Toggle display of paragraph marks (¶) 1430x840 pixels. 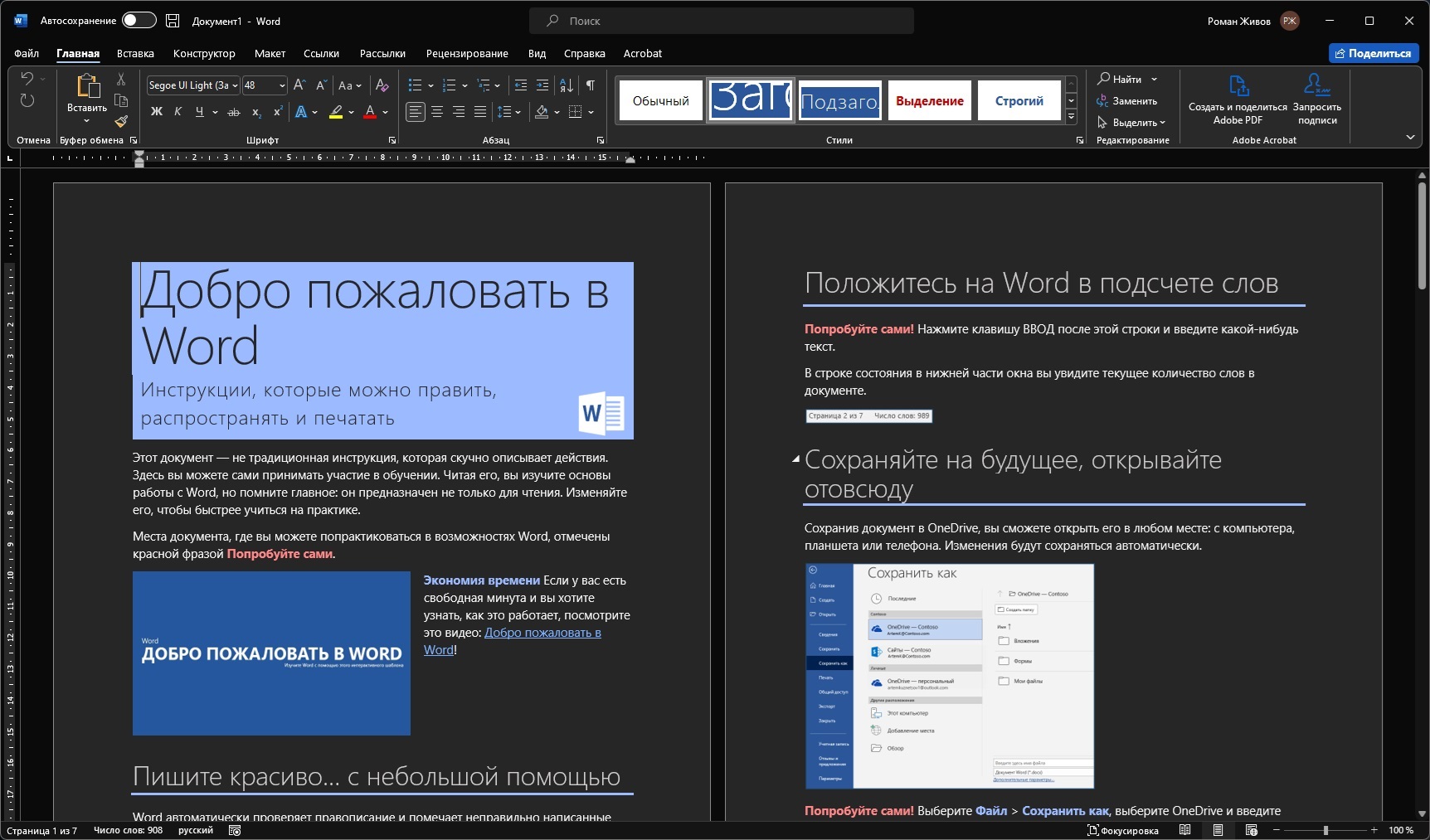point(591,85)
